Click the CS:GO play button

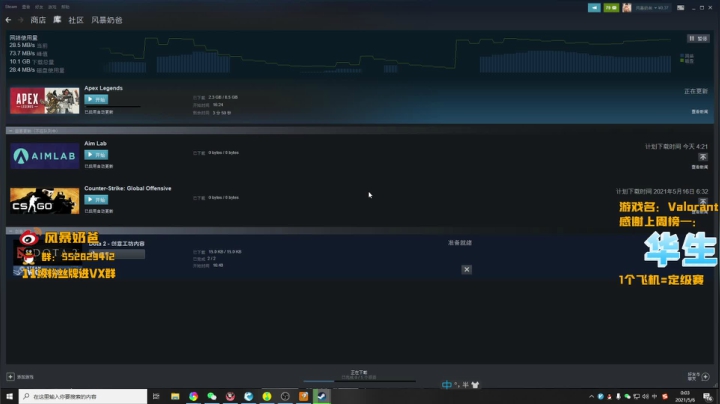tap(96, 199)
